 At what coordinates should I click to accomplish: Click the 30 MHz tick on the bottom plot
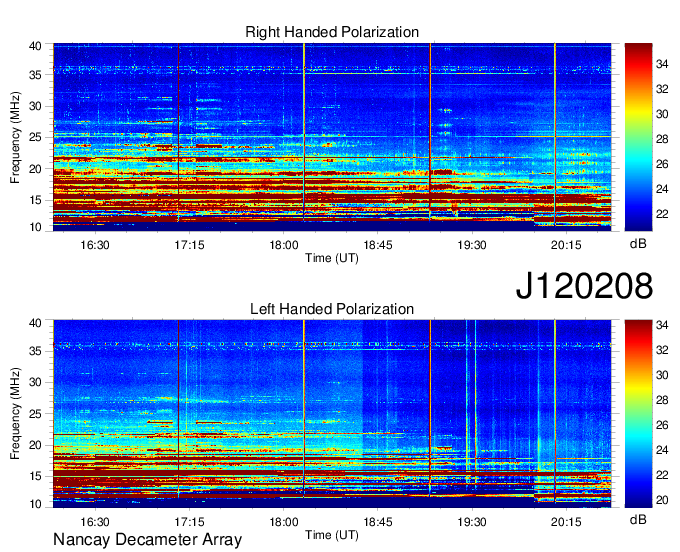pyautogui.click(x=35, y=382)
